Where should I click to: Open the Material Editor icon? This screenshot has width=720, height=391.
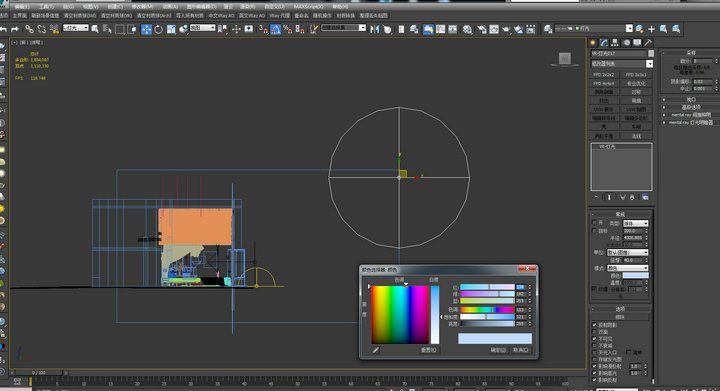[x=467, y=29]
